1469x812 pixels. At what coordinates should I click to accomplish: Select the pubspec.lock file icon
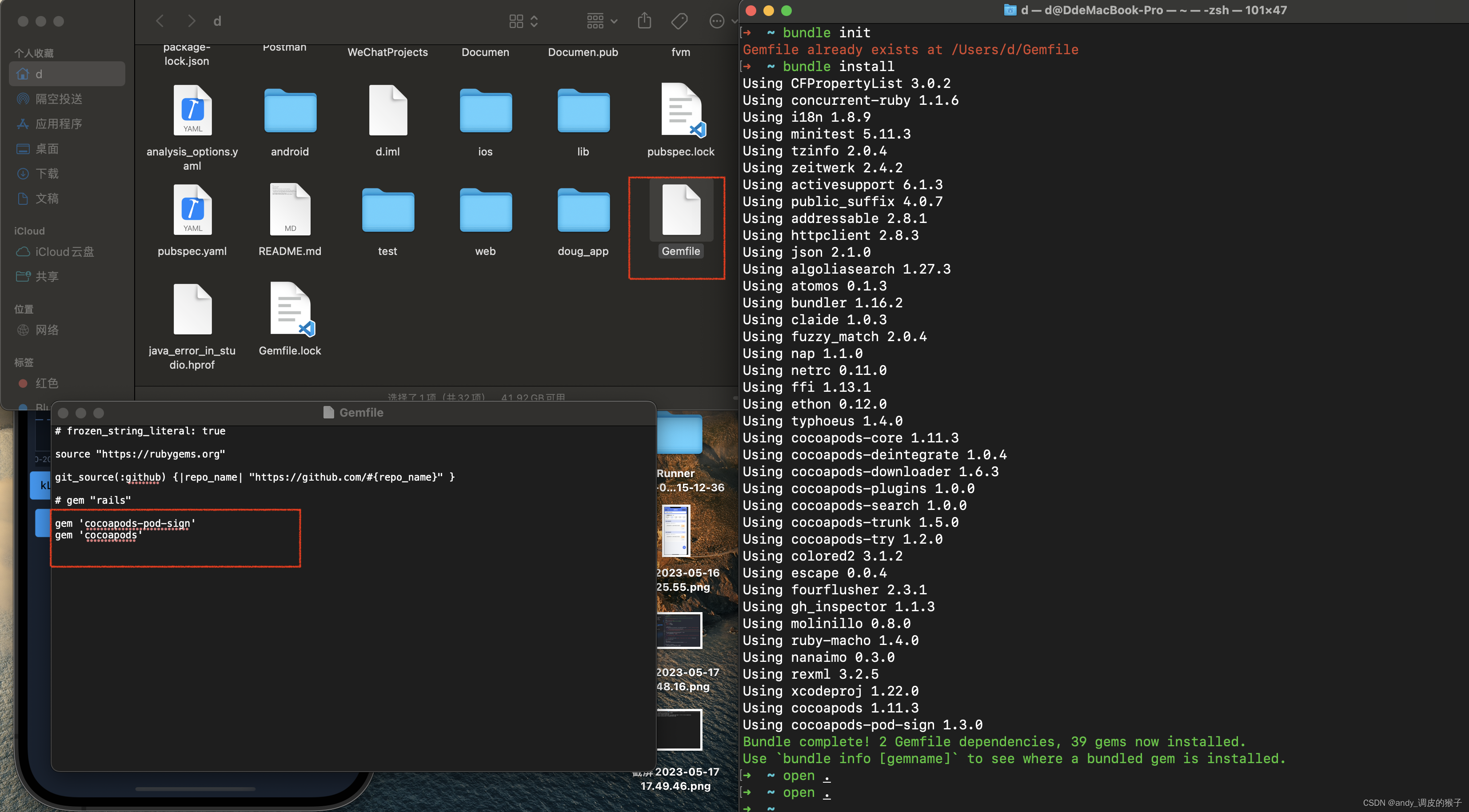(x=681, y=111)
